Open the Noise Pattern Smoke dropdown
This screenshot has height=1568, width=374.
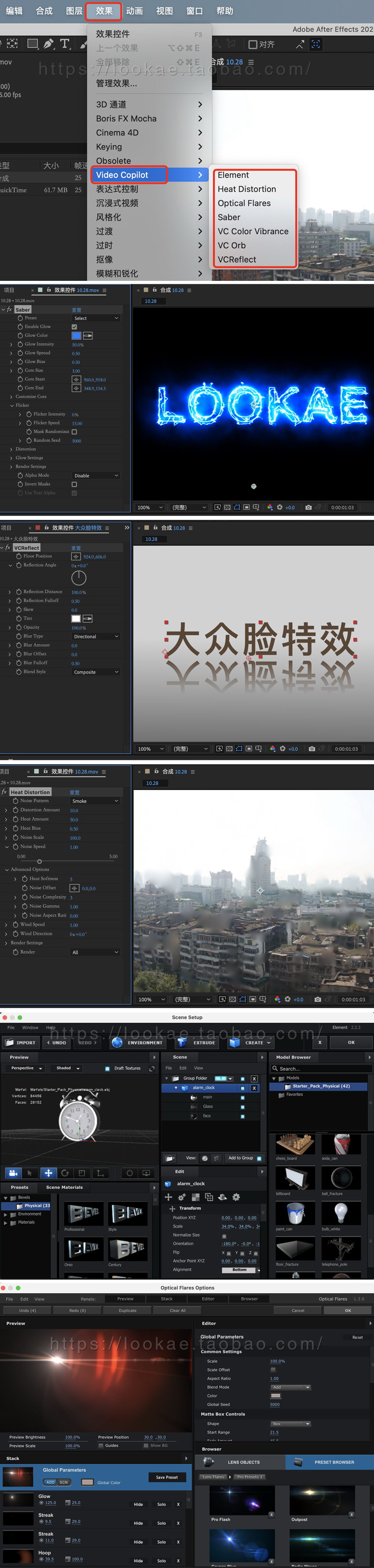(95, 801)
